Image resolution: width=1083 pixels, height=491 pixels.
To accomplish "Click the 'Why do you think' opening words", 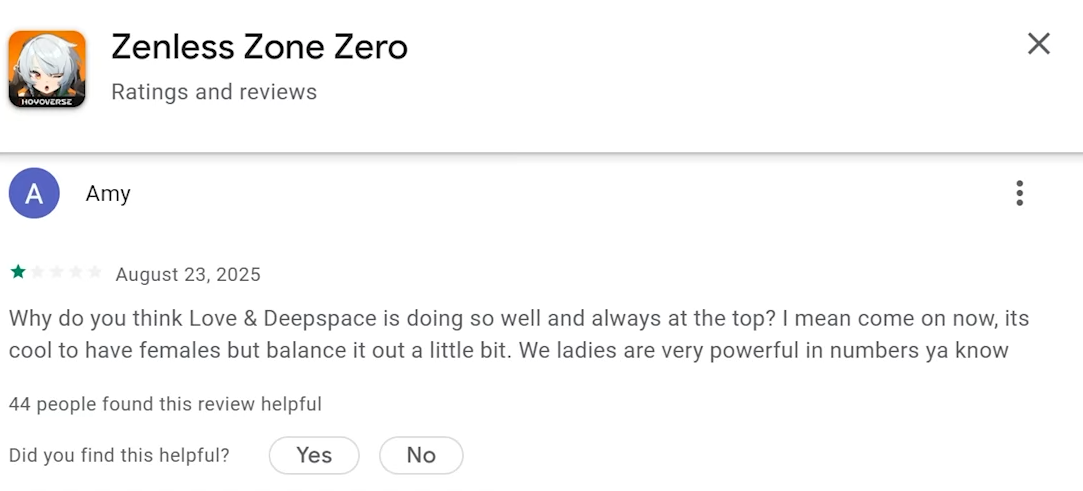I will [97, 319].
